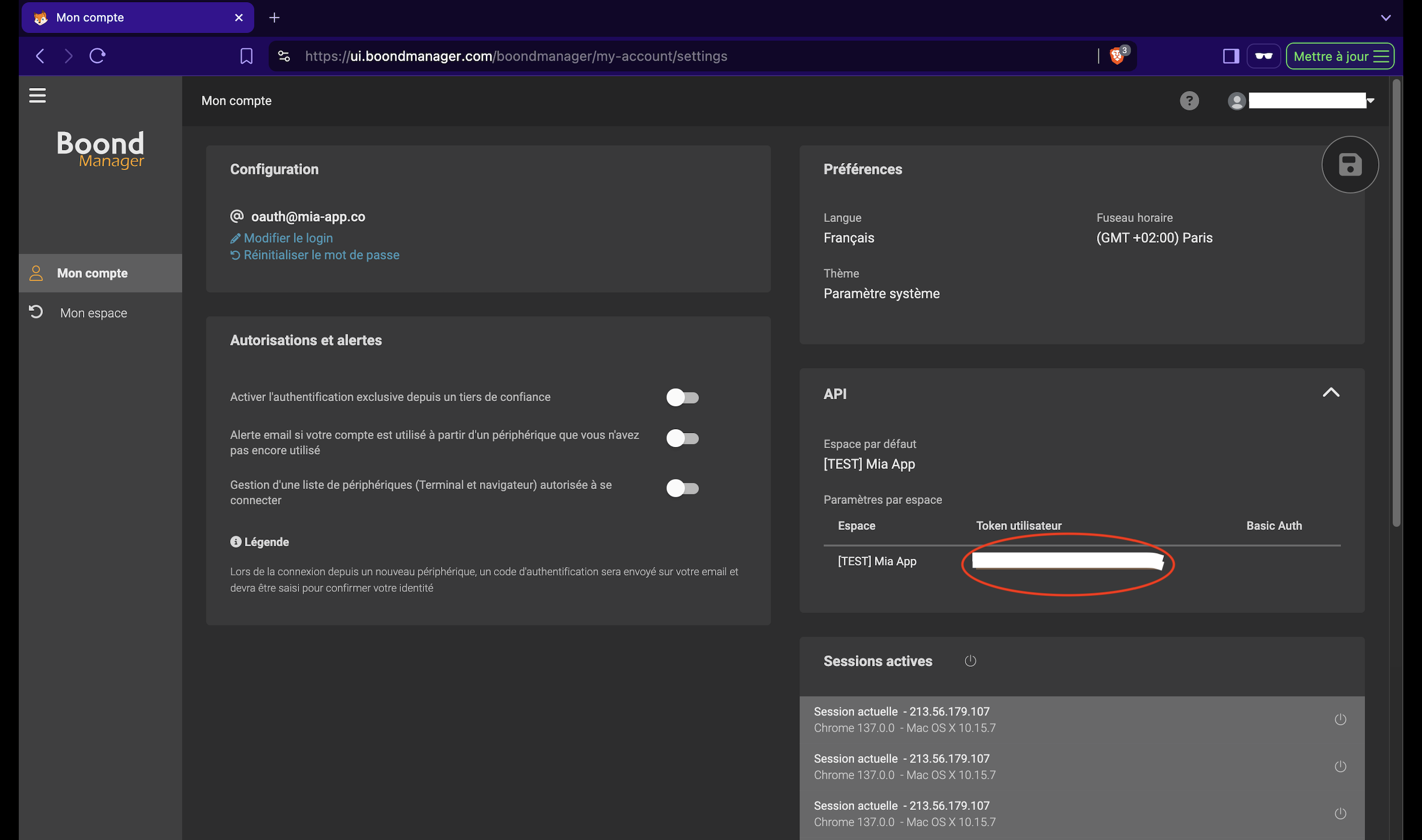Screen dimensions: 1422x840
Task: Click the floppy disk save button
Action: pyautogui.click(x=1349, y=165)
